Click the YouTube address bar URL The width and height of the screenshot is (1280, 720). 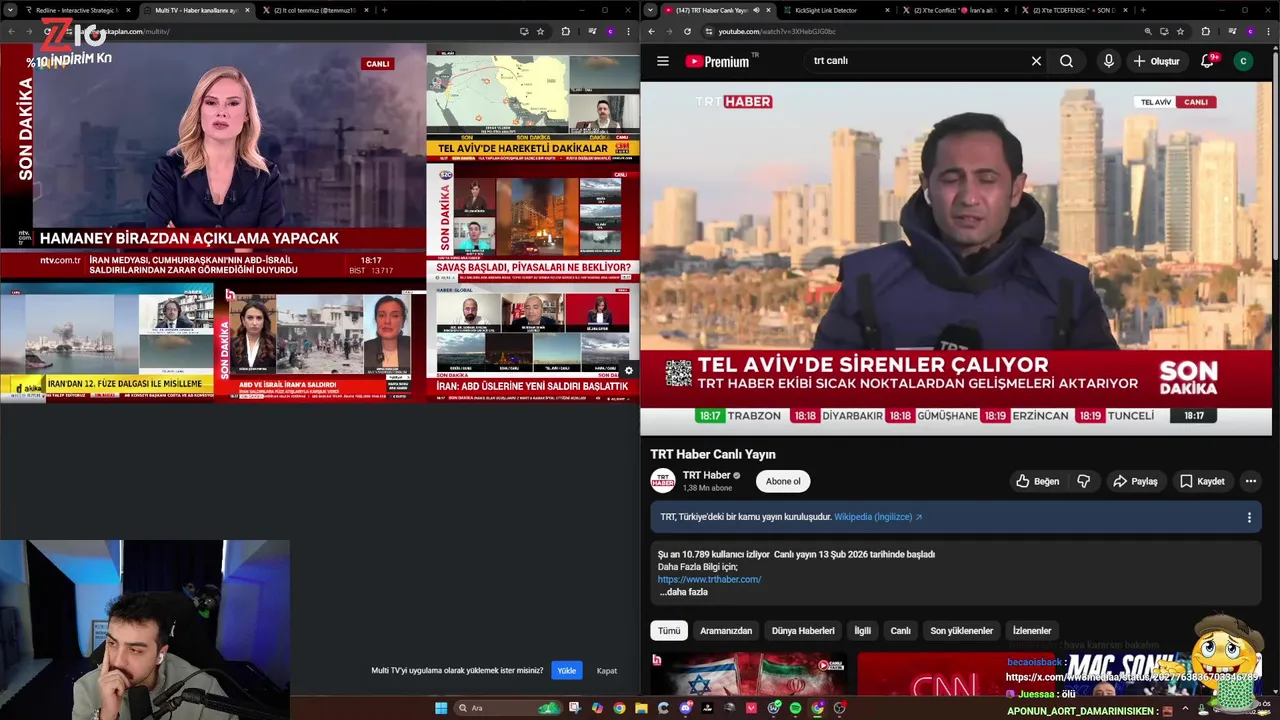[776, 31]
